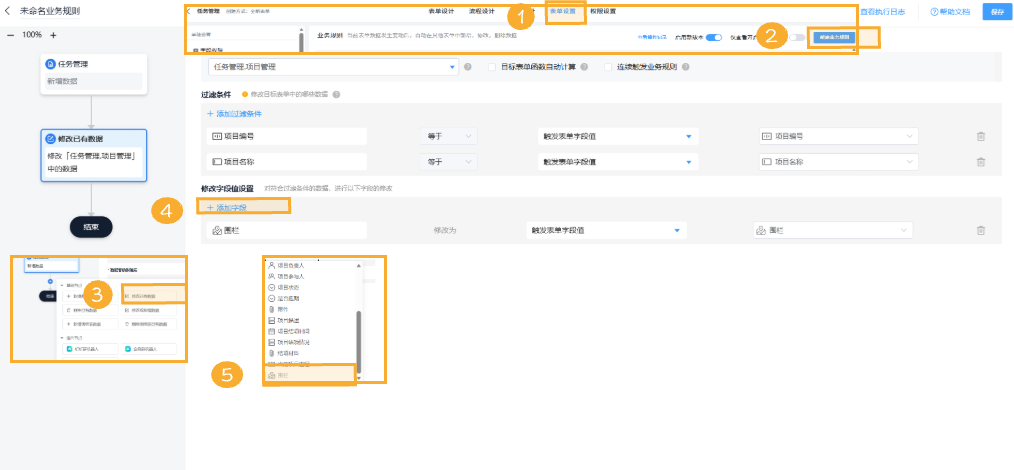Viewport: 1014px width, 470px height.
Task: Zoom in the flow canvas with plus
Action: click(52, 34)
